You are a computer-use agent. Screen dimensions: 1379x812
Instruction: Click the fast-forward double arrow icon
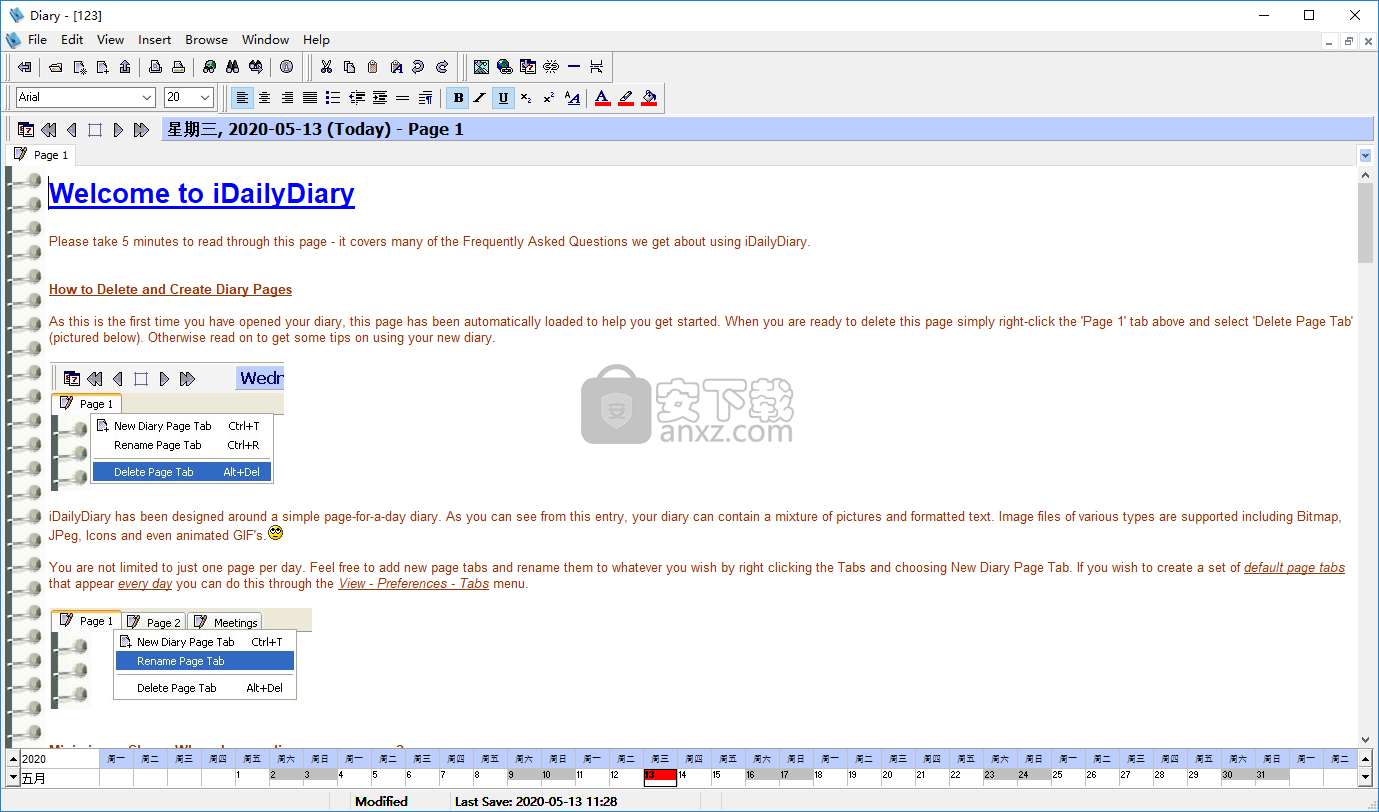[141, 129]
